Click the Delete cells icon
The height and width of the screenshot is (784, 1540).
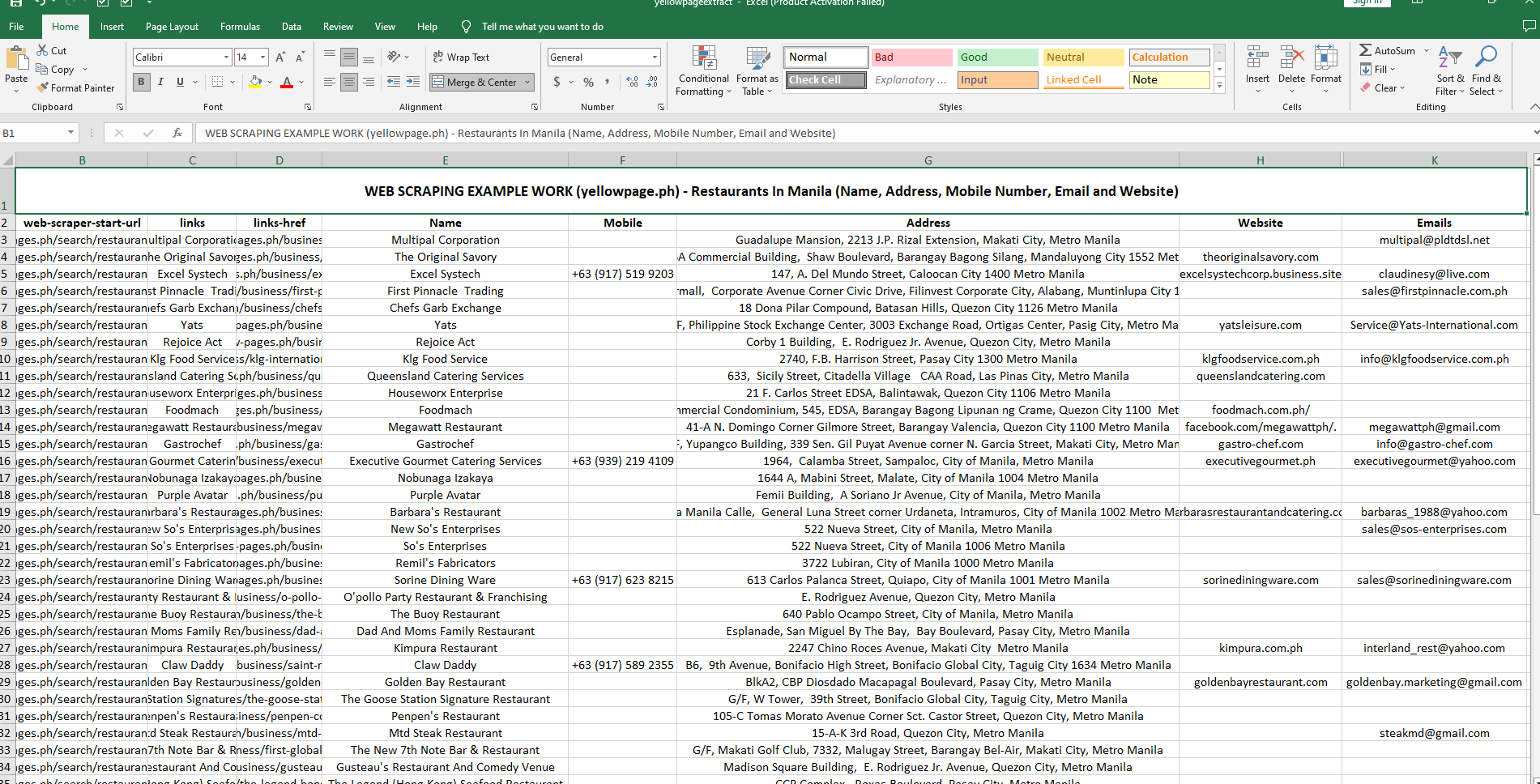point(1291,58)
